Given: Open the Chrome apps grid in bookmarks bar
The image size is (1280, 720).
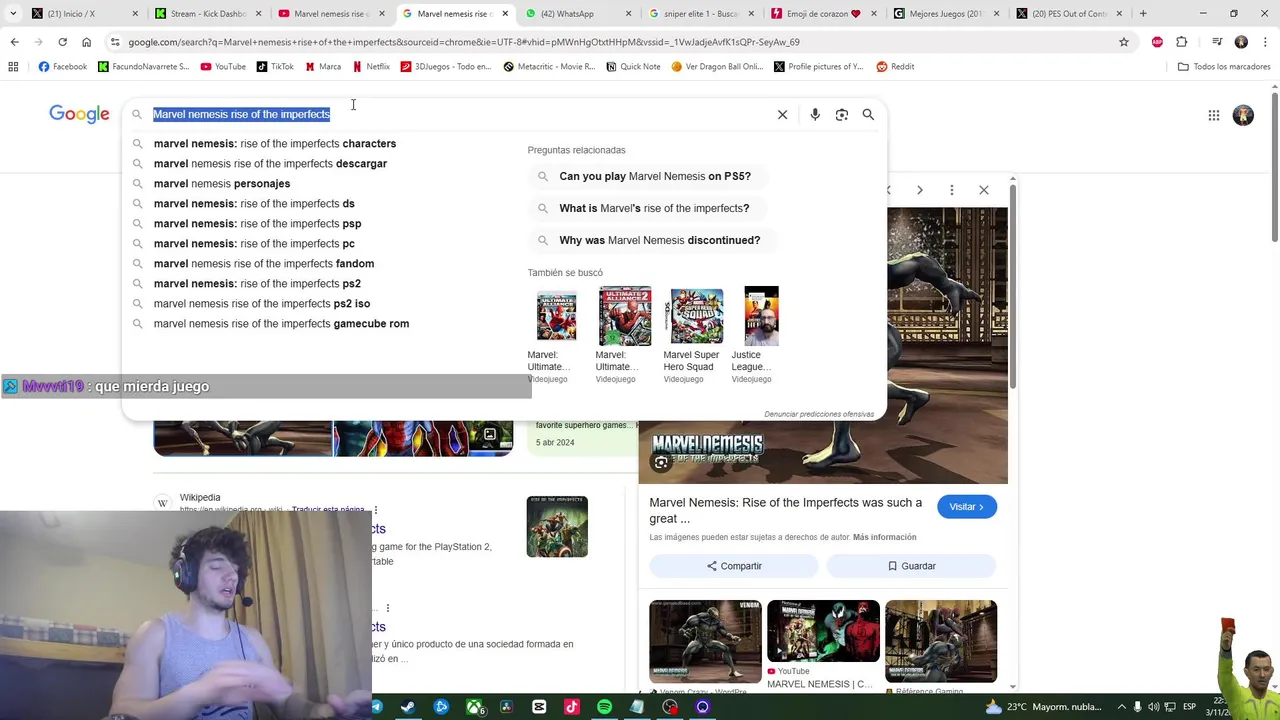Looking at the screenshot, I should point(13,67).
